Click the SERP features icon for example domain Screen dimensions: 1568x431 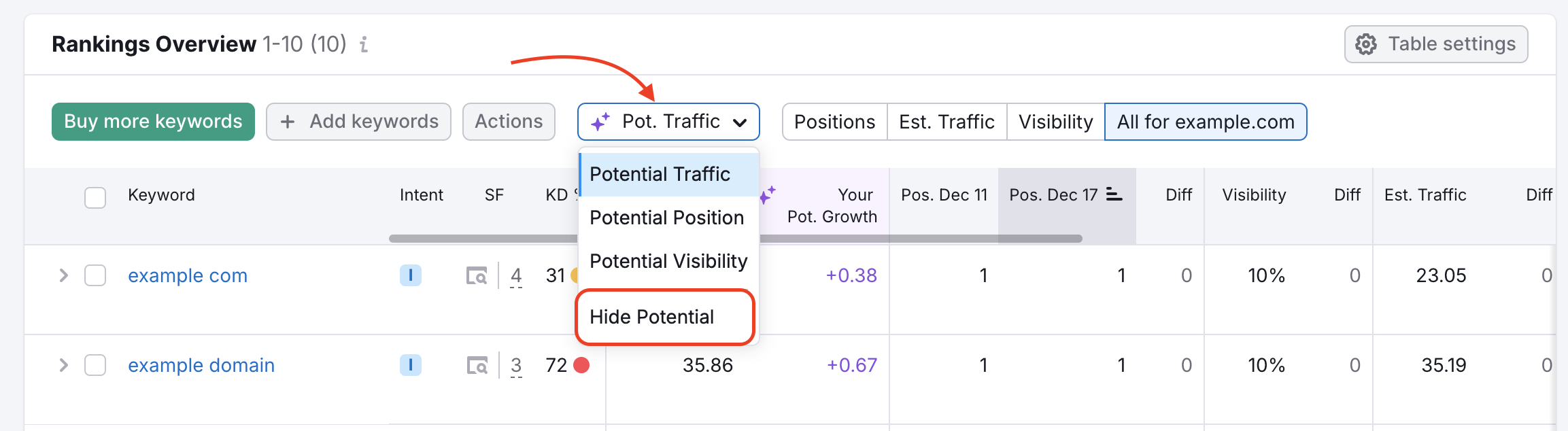[477, 365]
